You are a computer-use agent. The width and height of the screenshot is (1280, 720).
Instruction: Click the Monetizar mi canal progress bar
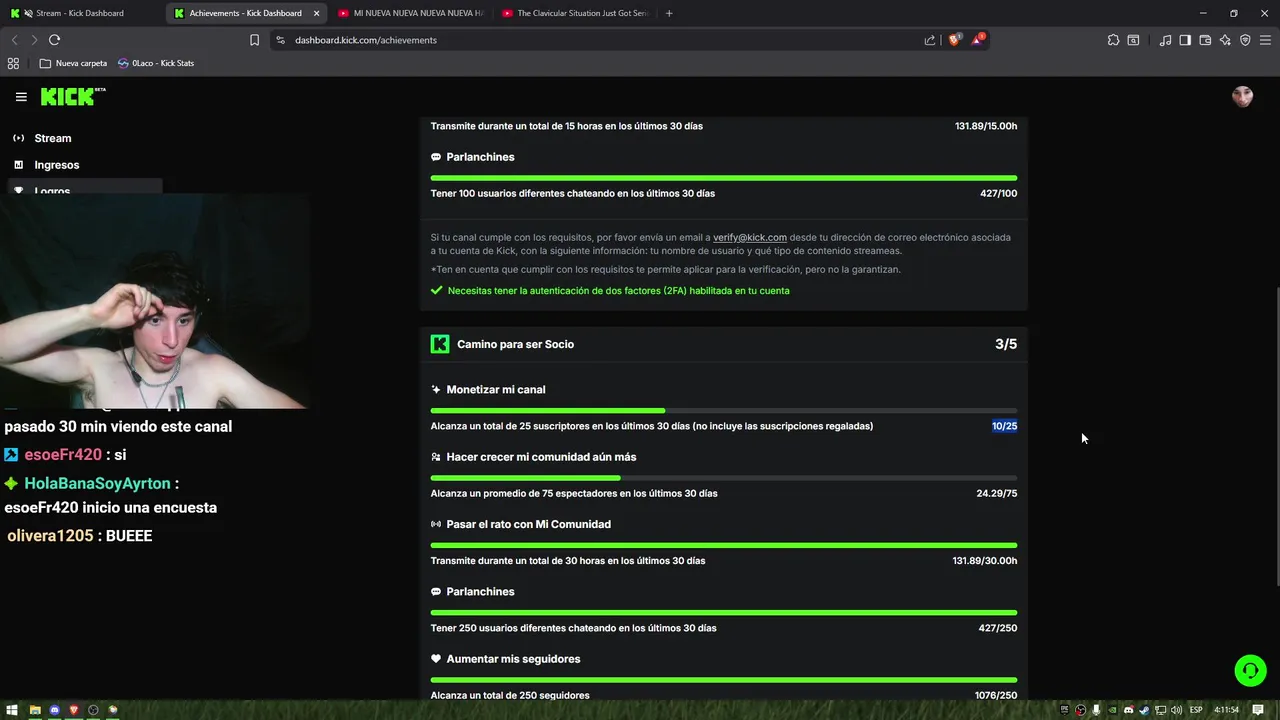coord(724,410)
